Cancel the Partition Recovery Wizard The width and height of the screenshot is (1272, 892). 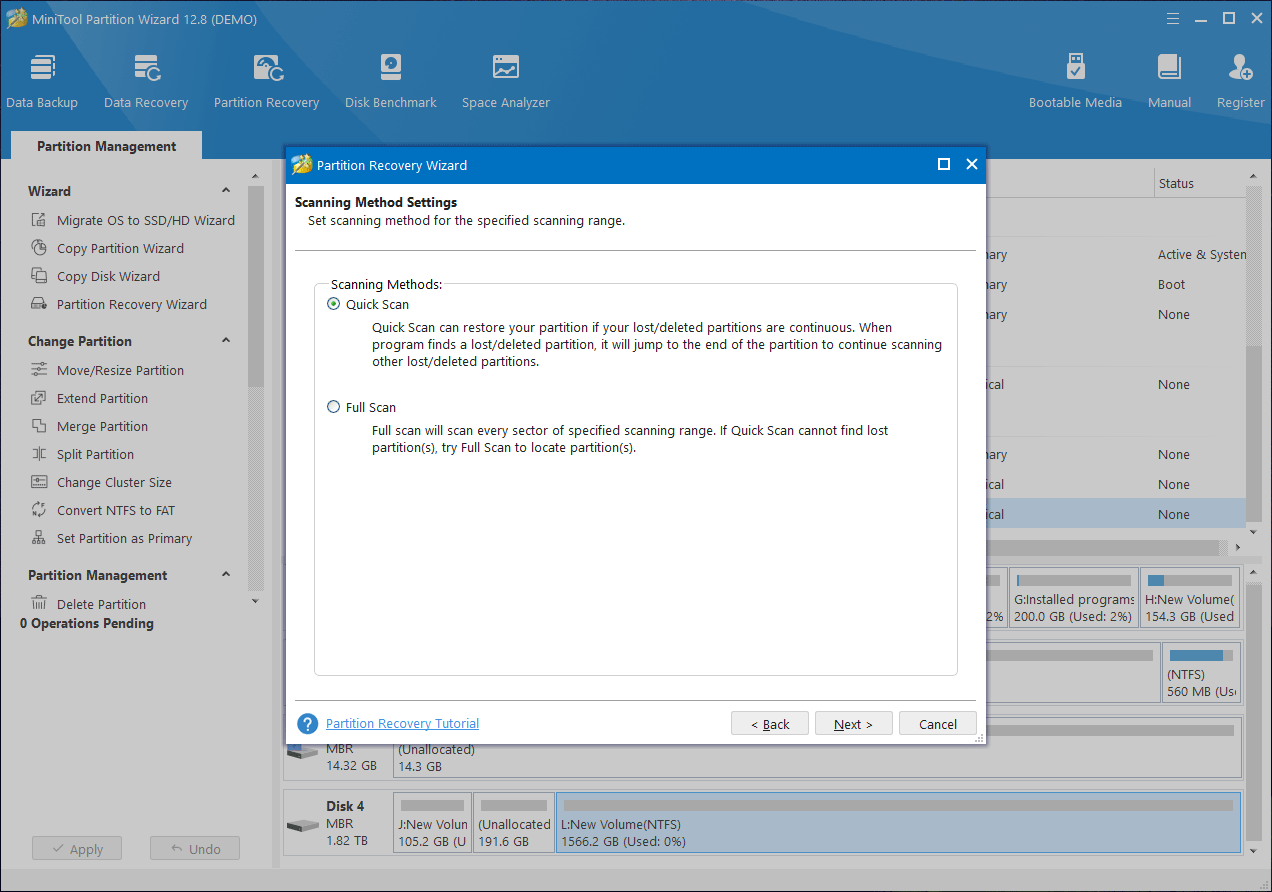tap(938, 724)
